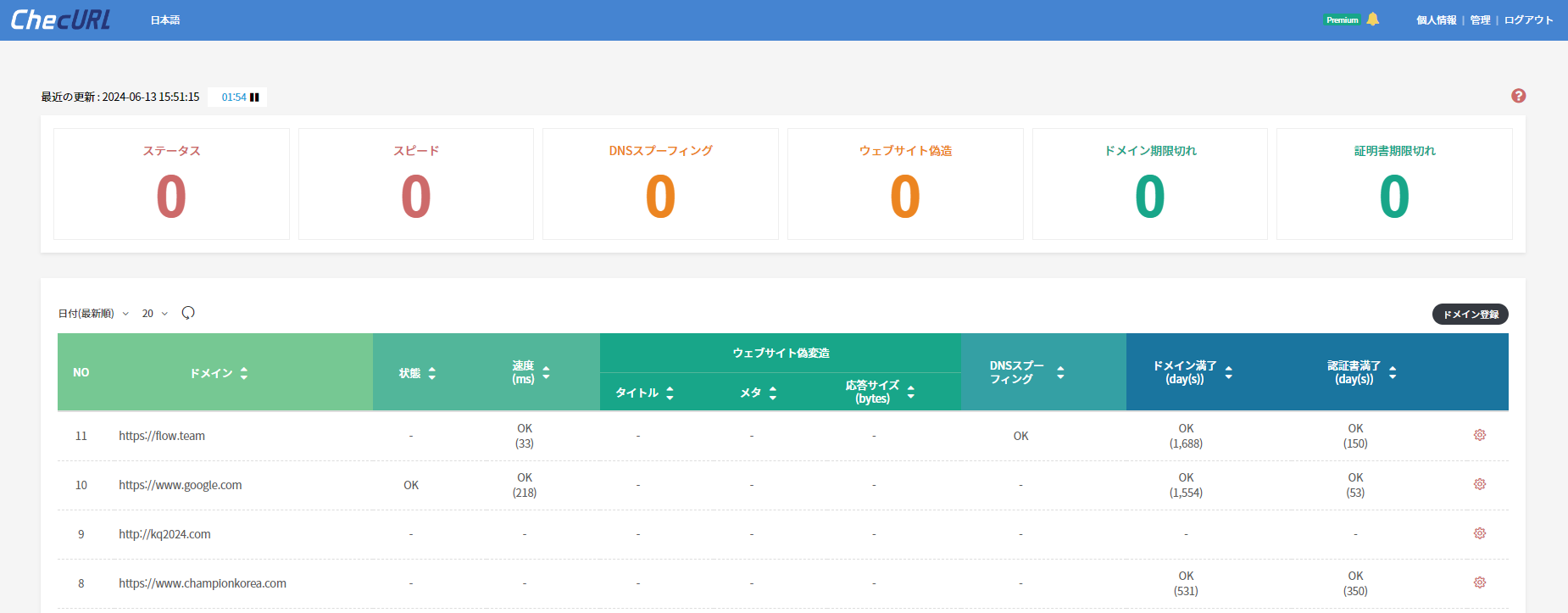Open settings gear for flow.team row
This screenshot has width=1568, height=613.
1479,435
